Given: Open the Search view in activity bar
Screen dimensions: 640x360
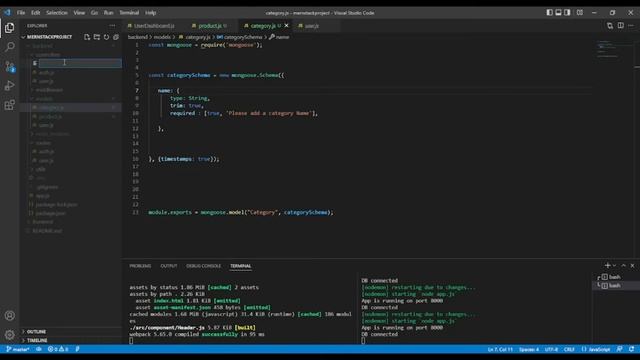Looking at the screenshot, I should tap(9, 47).
